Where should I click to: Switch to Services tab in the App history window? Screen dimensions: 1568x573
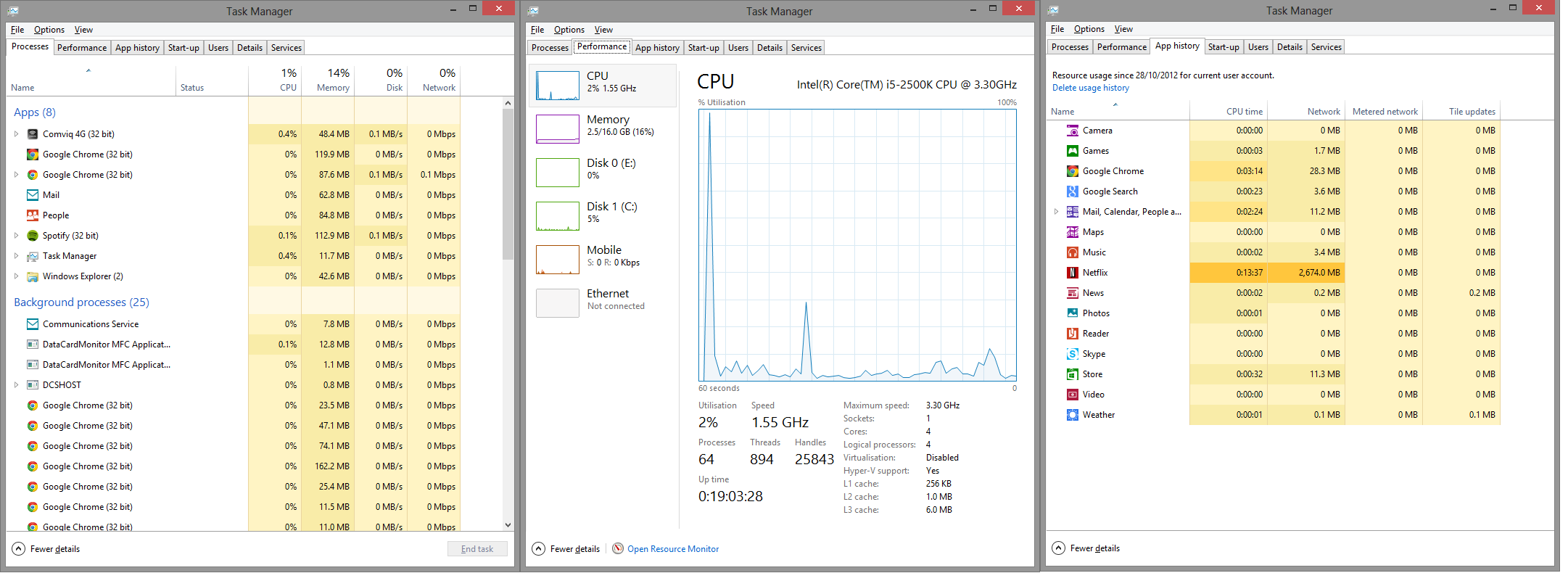pos(1326,47)
